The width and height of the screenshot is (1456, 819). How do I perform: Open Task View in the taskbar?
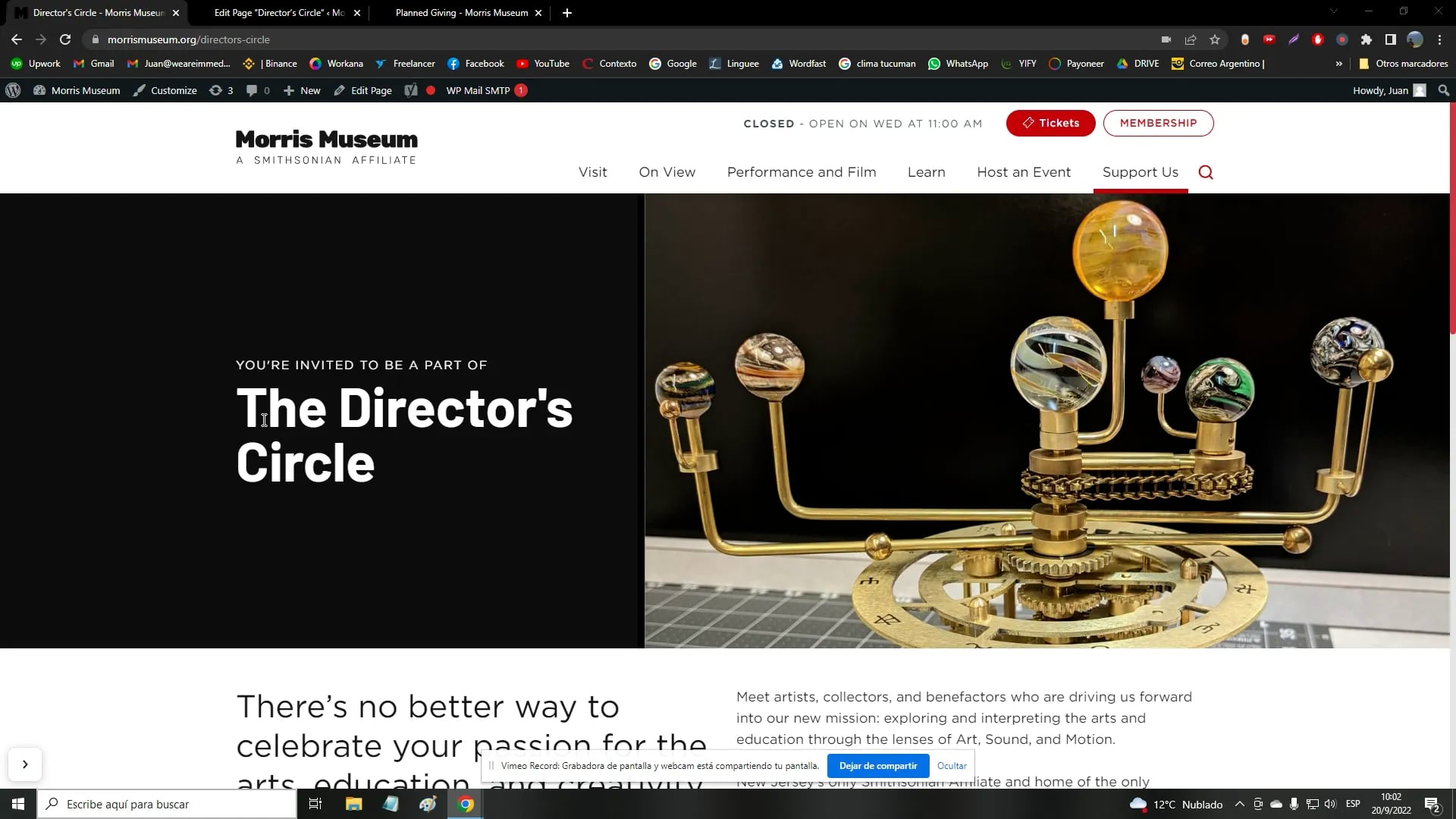(x=315, y=804)
